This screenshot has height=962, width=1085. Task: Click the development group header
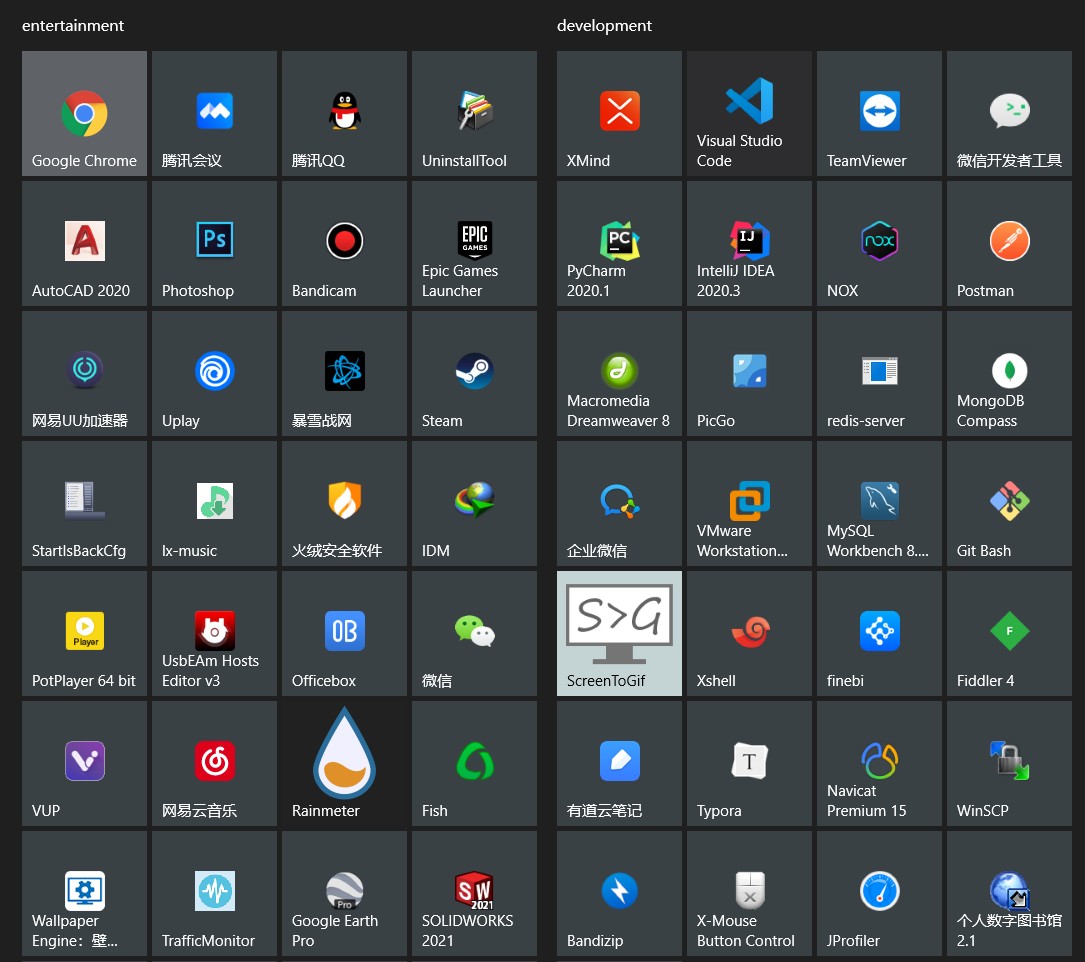(604, 26)
